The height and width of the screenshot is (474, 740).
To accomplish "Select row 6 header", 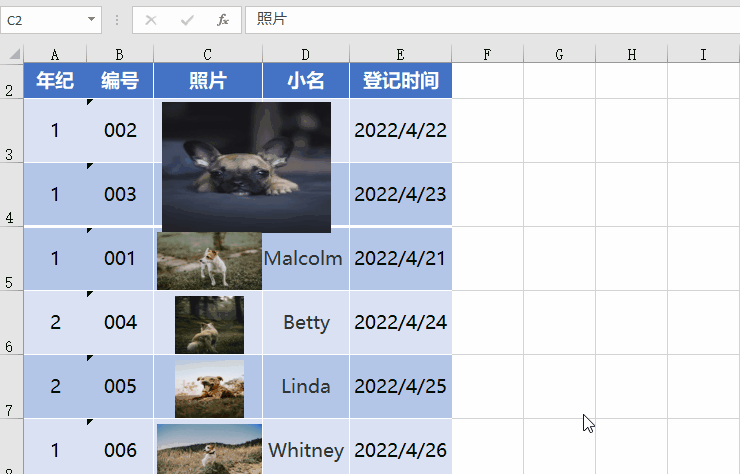I will pyautogui.click(x=12, y=322).
